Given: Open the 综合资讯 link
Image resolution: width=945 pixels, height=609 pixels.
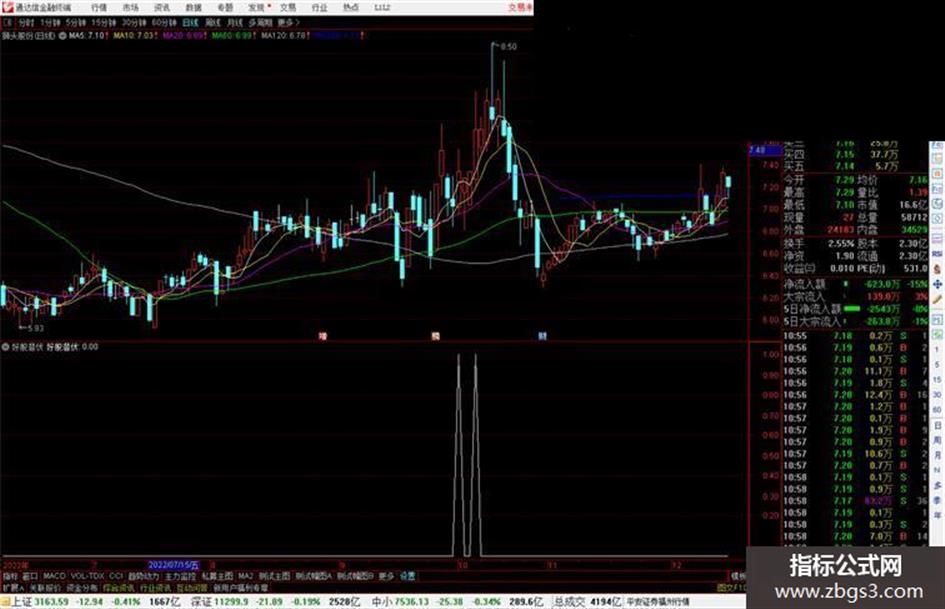Looking at the screenshot, I should click(x=119, y=587).
